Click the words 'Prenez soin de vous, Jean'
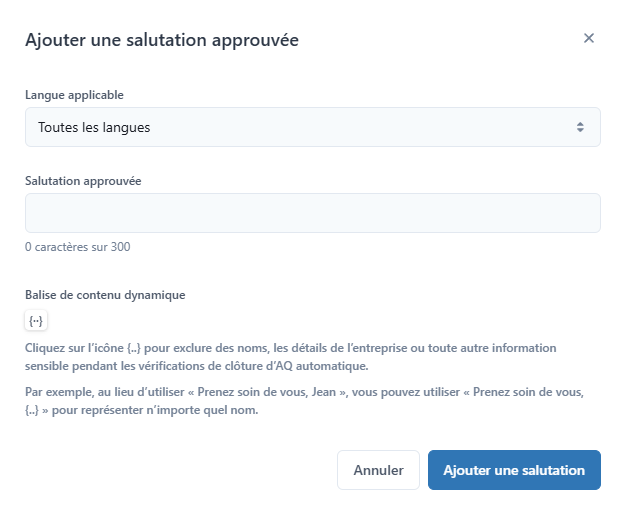The width and height of the screenshot is (628, 509). [x=267, y=392]
